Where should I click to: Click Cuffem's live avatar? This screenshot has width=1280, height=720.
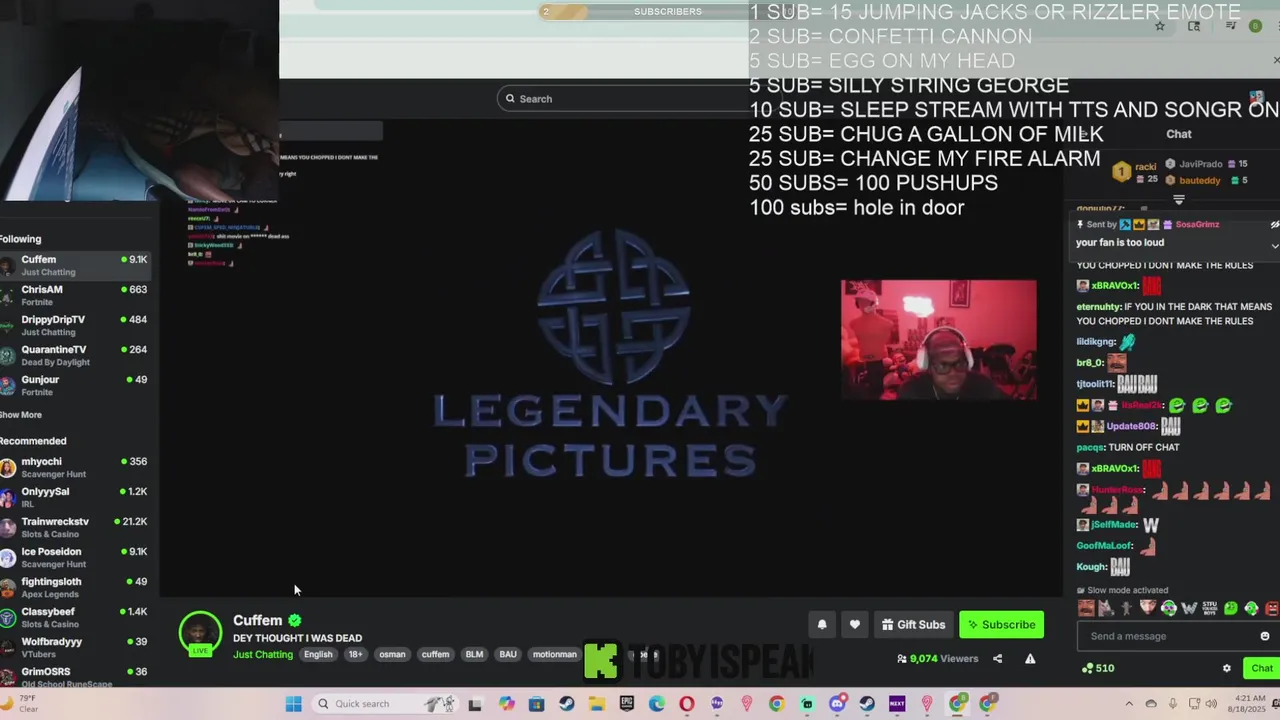[200, 633]
